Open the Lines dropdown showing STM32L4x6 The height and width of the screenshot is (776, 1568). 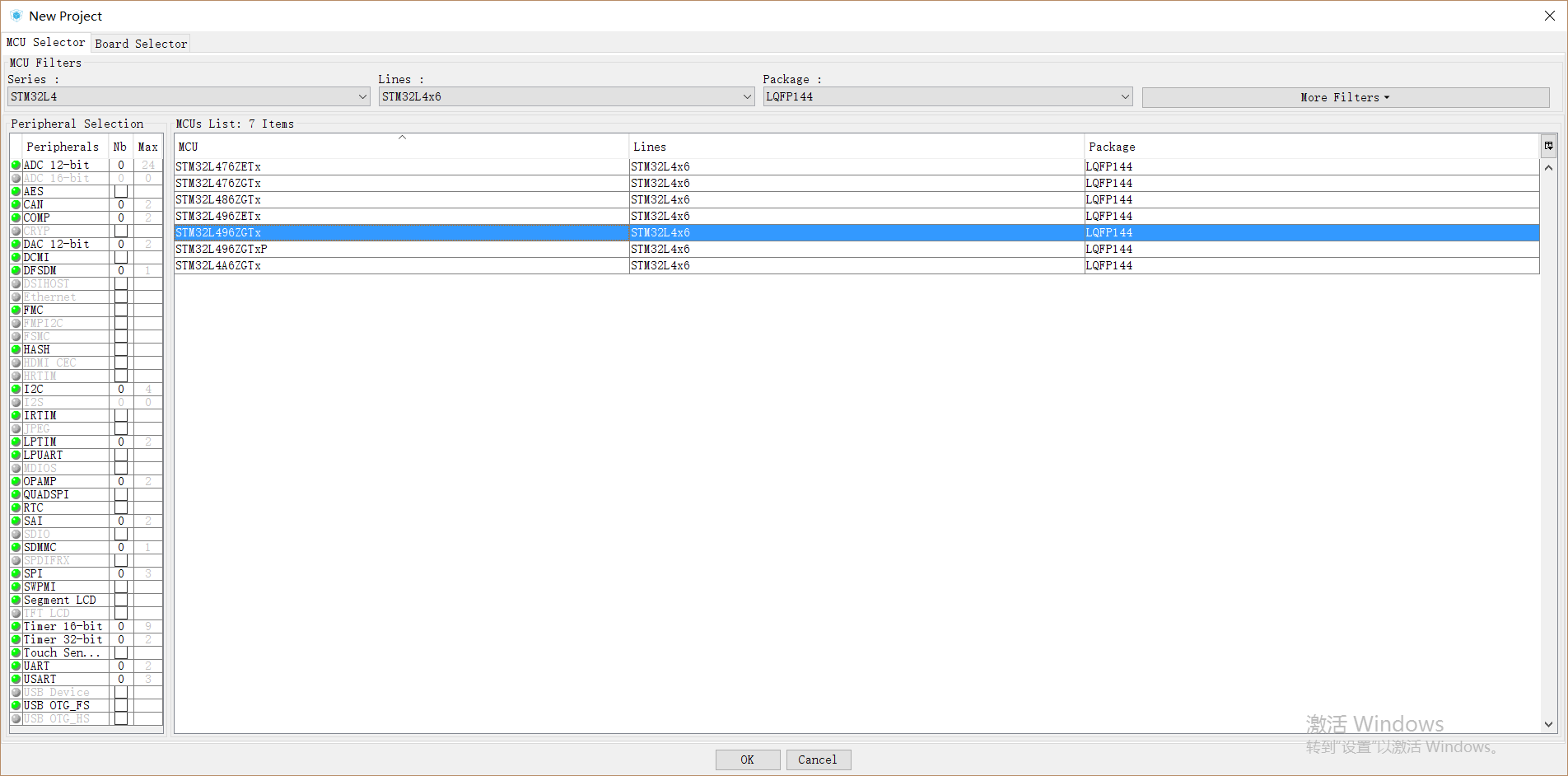point(567,96)
